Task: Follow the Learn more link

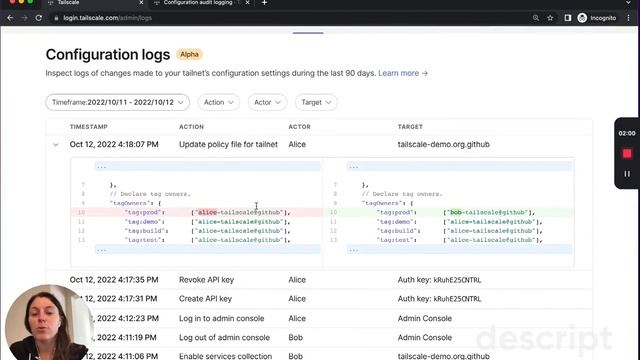Action: pos(403,73)
